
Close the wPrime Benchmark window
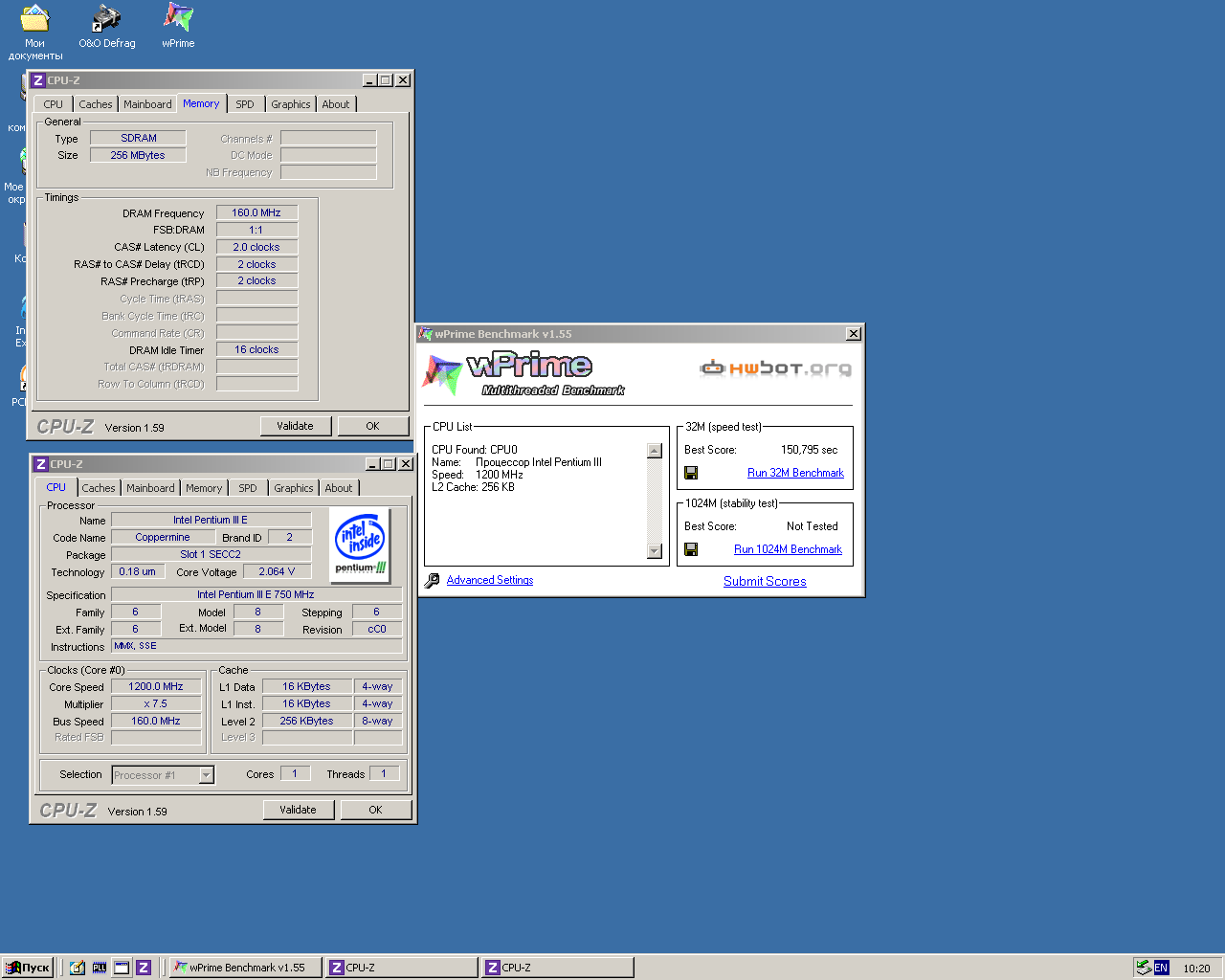click(854, 333)
